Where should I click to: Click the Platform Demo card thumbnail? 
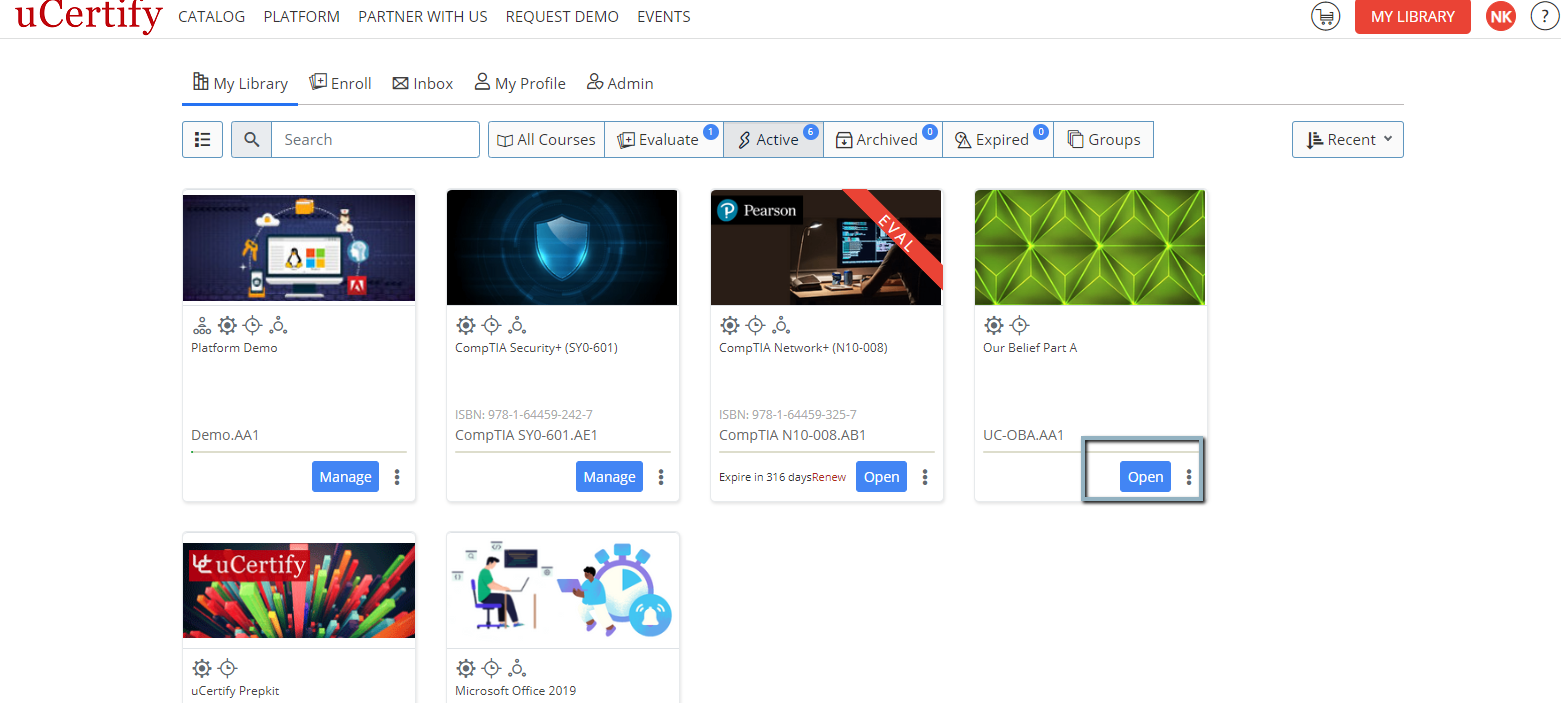(x=299, y=248)
